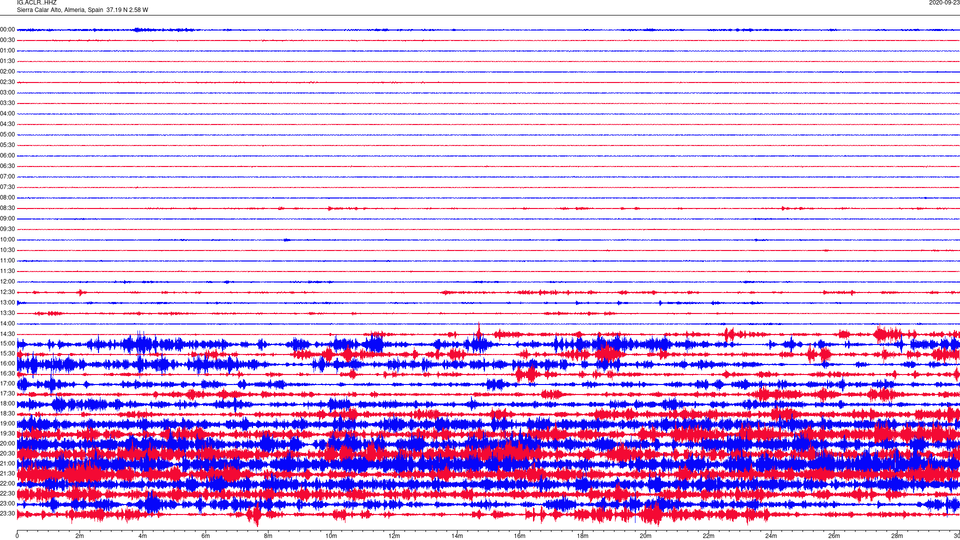
Task: Select the '04:30' time row label
Action: [x=7, y=124]
